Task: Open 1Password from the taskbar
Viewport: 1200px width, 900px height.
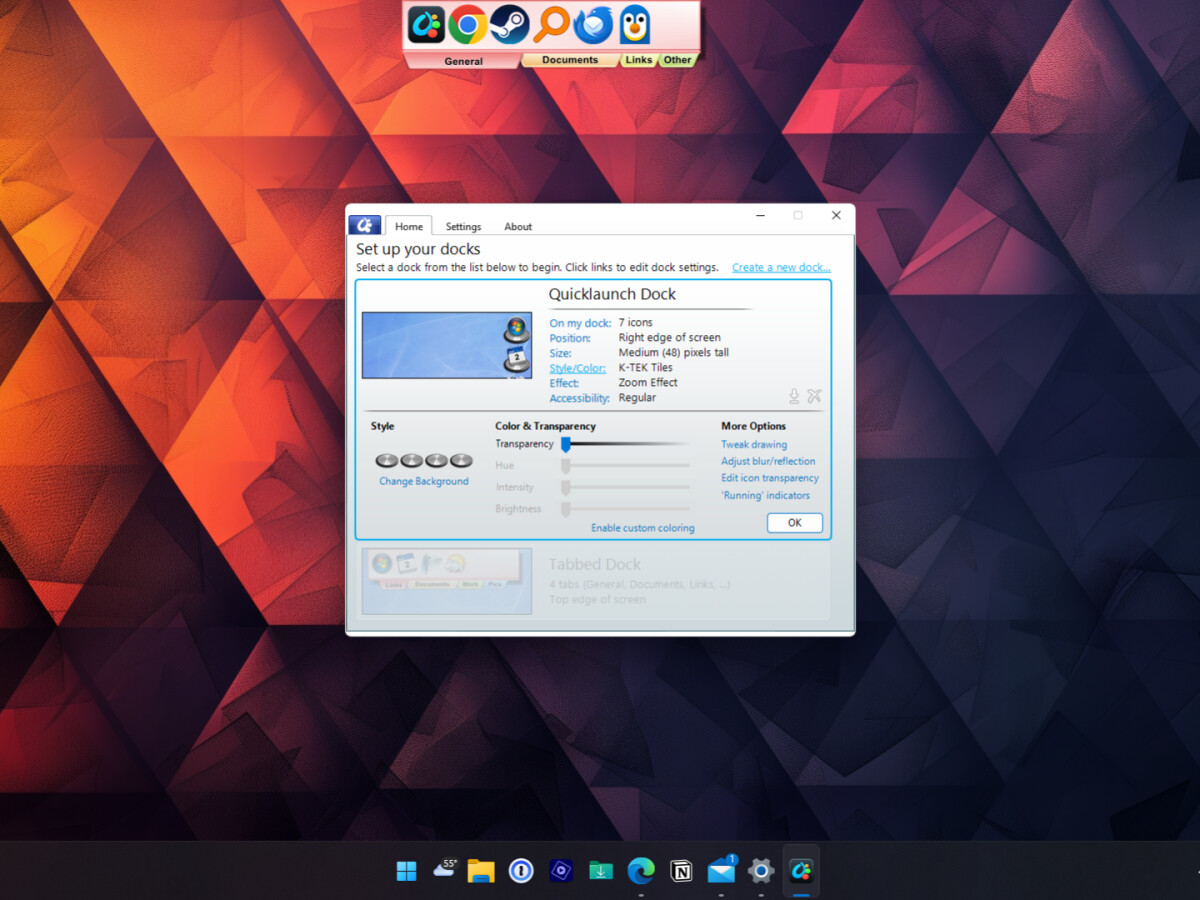Action: tap(521, 871)
